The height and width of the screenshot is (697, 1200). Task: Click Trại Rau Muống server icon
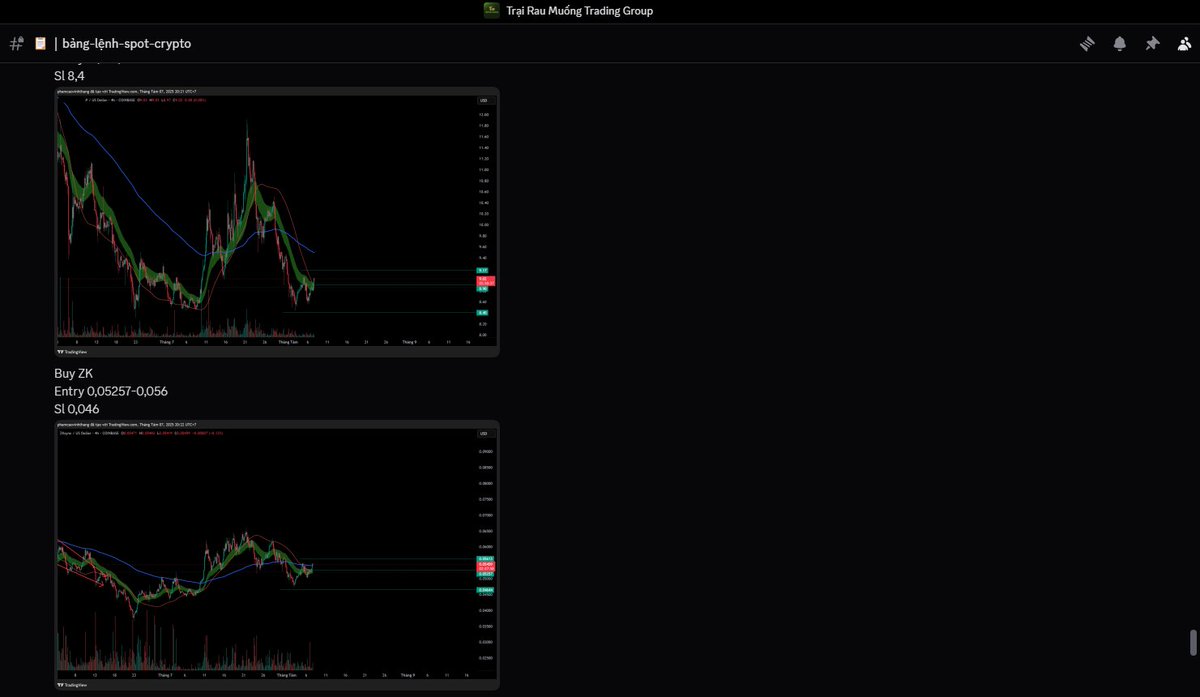point(491,11)
